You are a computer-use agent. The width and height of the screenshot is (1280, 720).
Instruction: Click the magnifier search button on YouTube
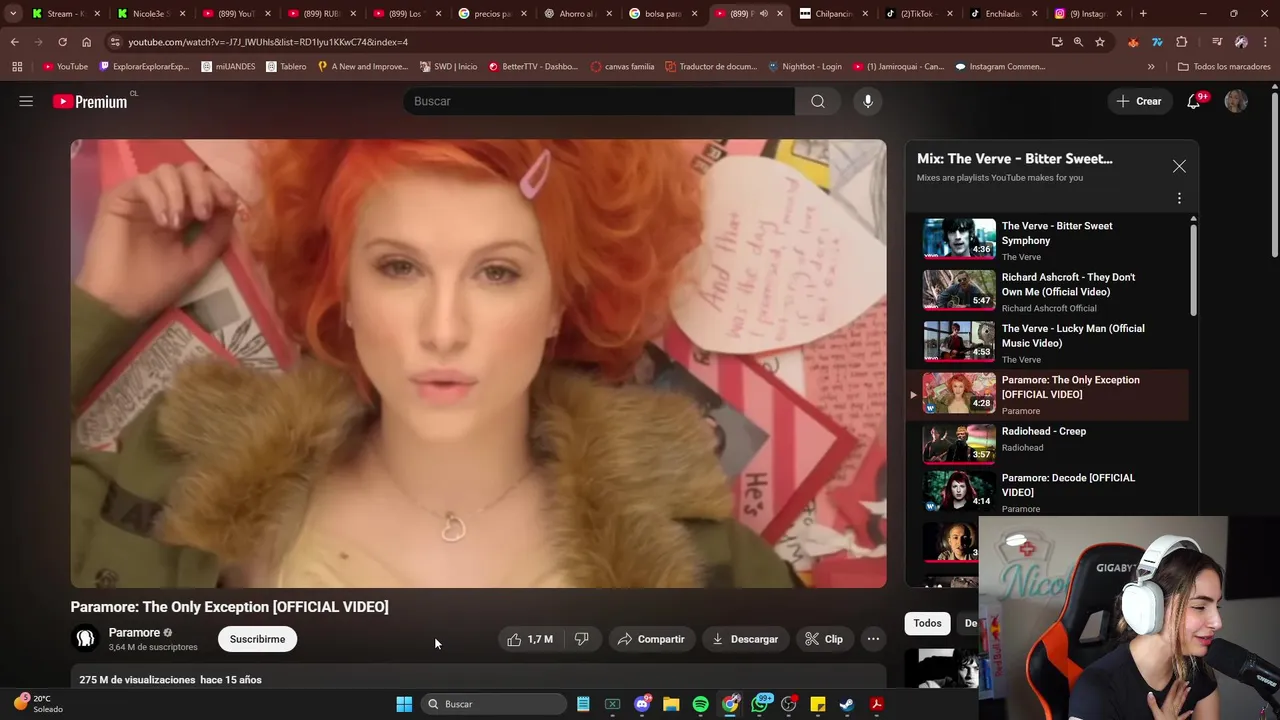tap(818, 101)
